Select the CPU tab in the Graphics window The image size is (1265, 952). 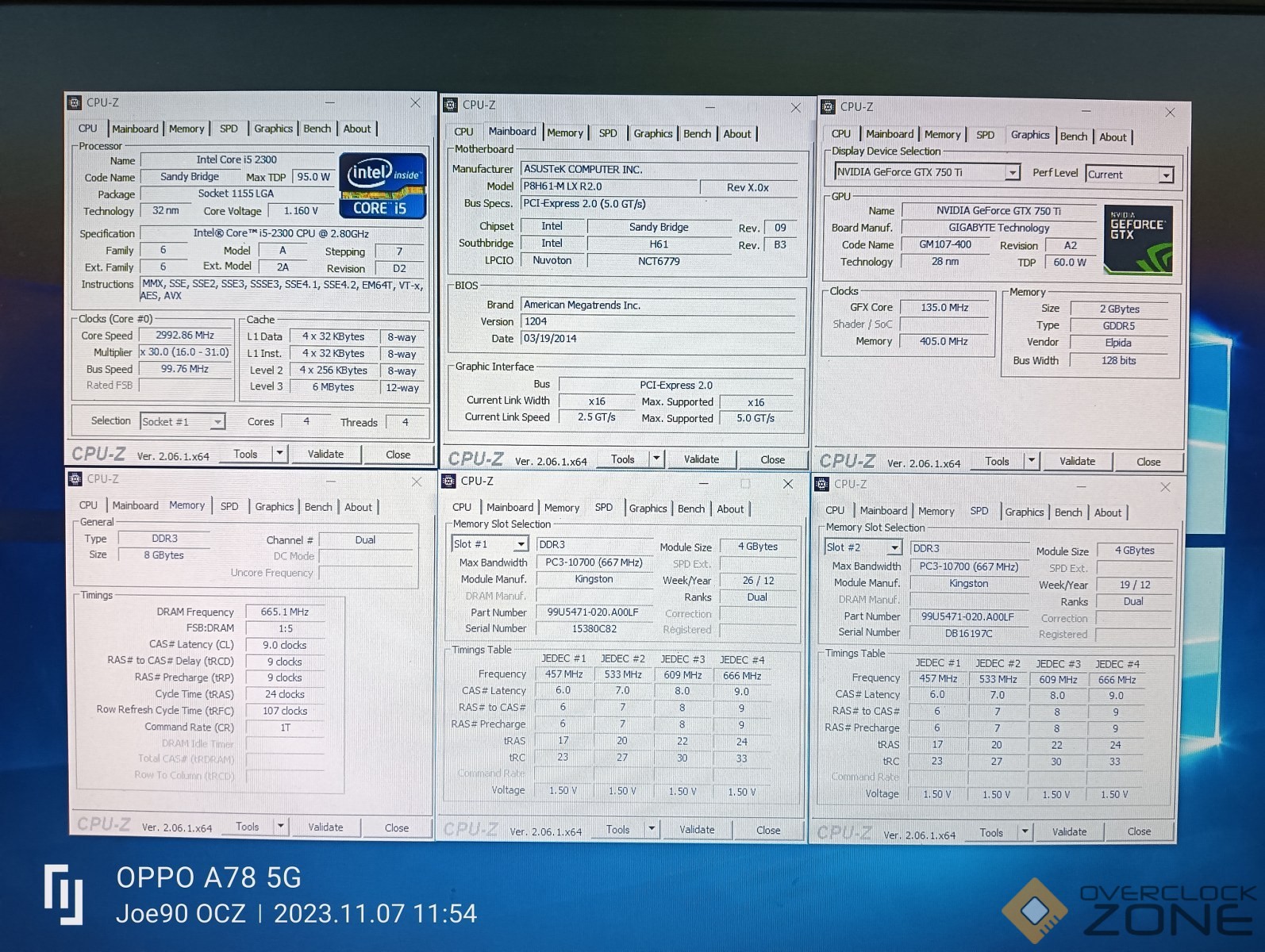tap(841, 134)
